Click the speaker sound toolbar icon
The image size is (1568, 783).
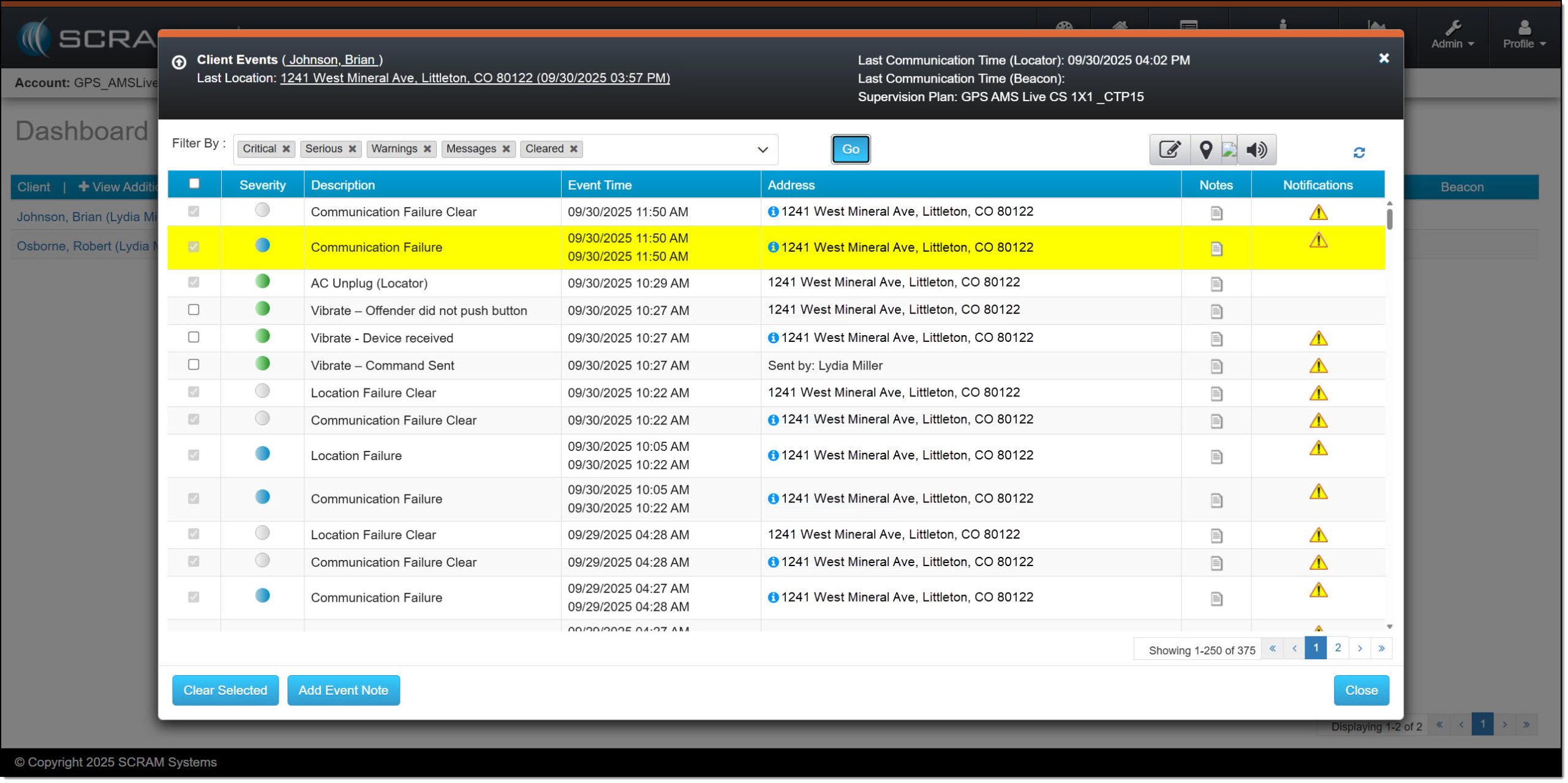[x=1257, y=149]
